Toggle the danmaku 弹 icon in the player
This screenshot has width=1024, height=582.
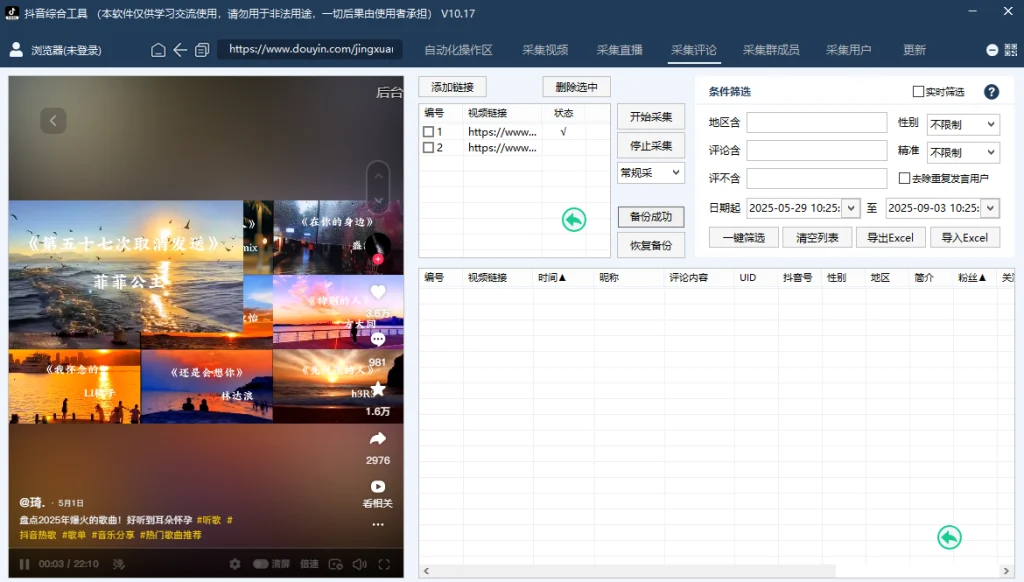[118, 564]
